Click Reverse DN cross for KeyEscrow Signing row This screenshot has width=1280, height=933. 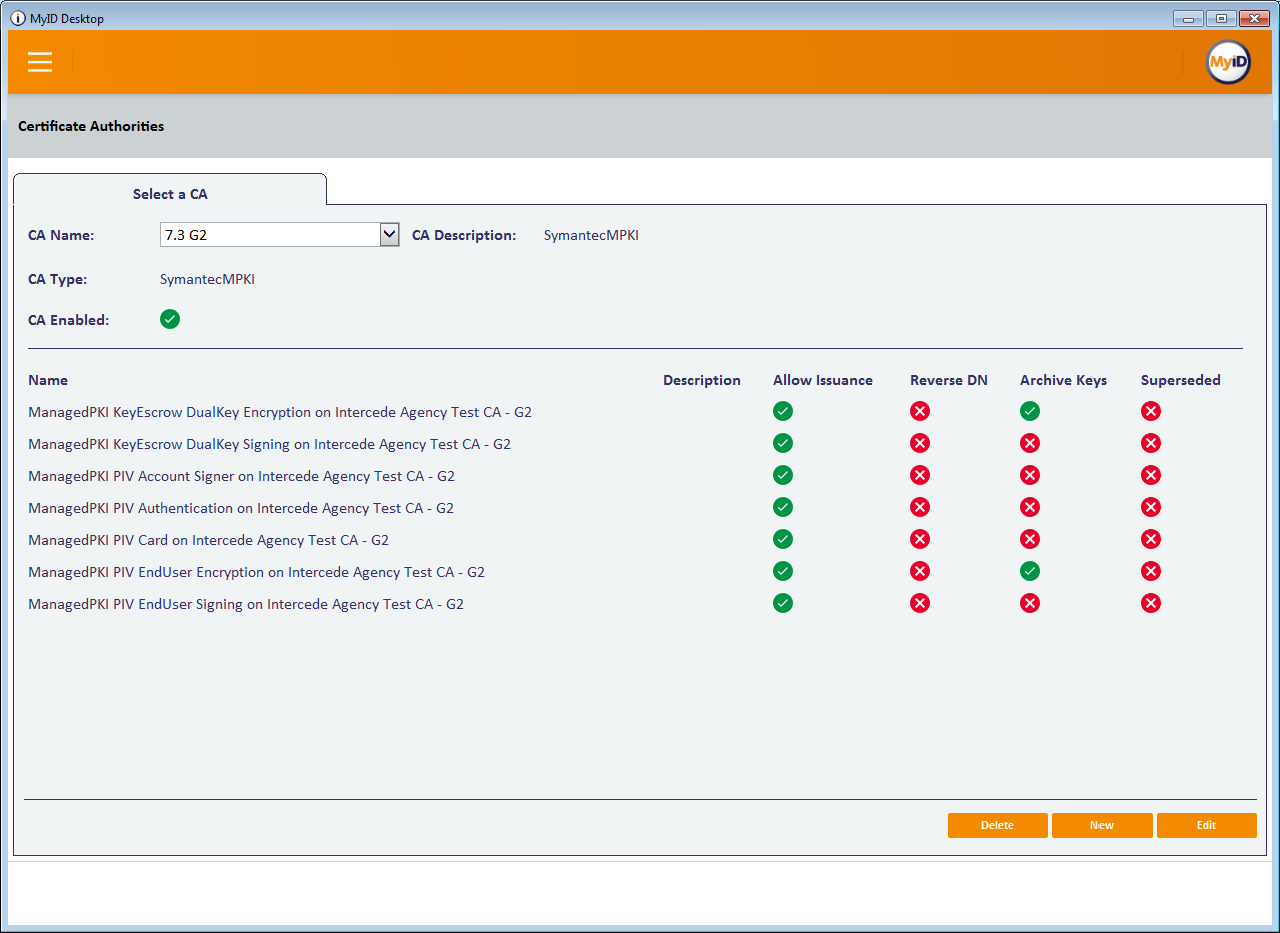pos(920,443)
